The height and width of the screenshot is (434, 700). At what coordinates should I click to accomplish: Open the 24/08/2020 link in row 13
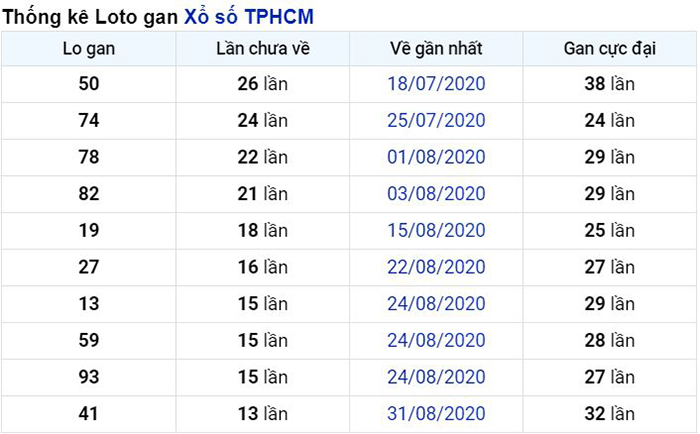click(x=436, y=304)
